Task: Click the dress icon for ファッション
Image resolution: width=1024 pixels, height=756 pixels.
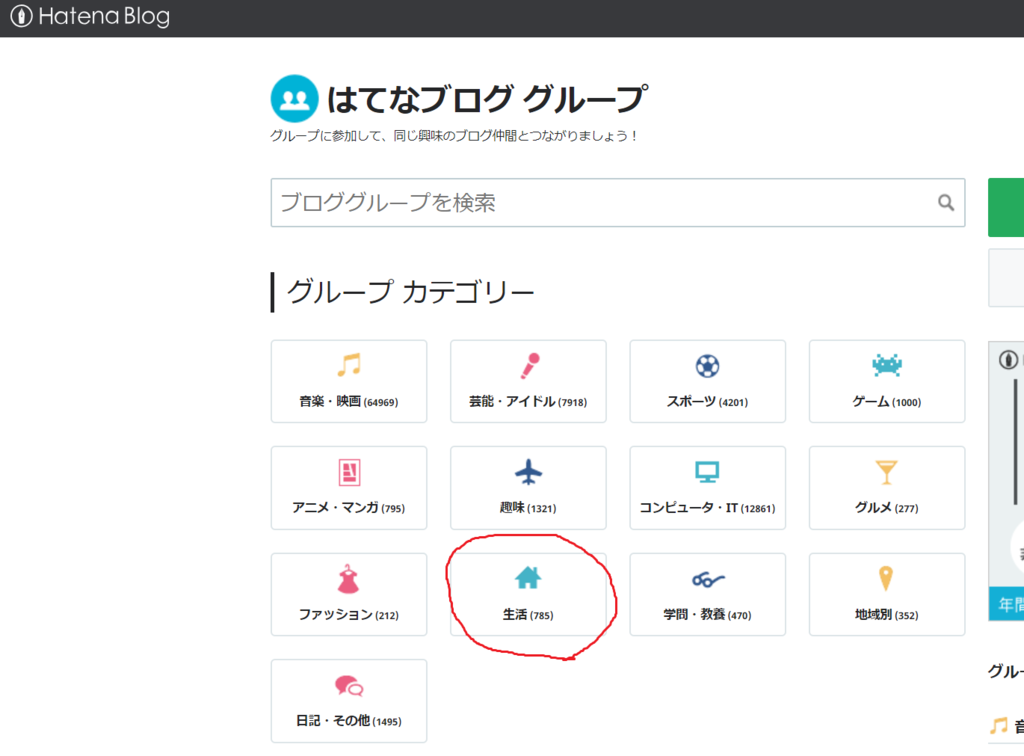Action: coord(348,579)
